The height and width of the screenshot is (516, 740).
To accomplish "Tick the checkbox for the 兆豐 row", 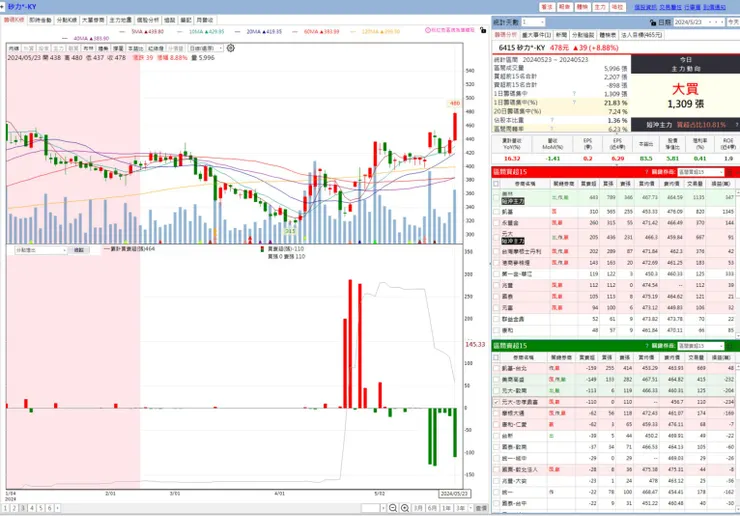I will tap(496, 285).
